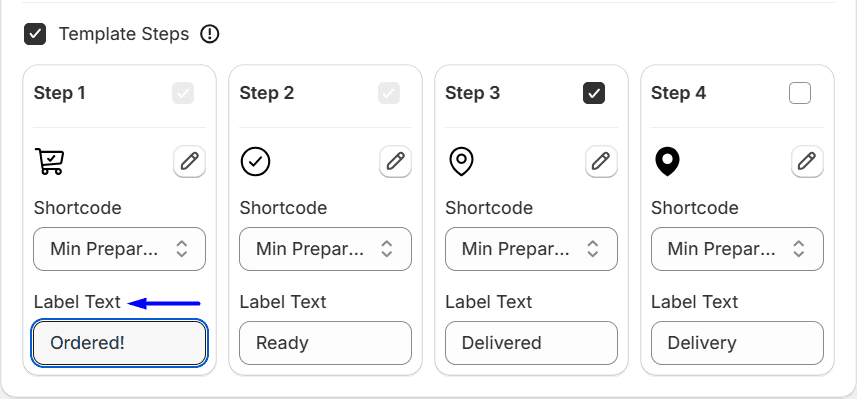Edit the Step 3 location pin icon
This screenshot has width=857, height=399.
point(601,162)
